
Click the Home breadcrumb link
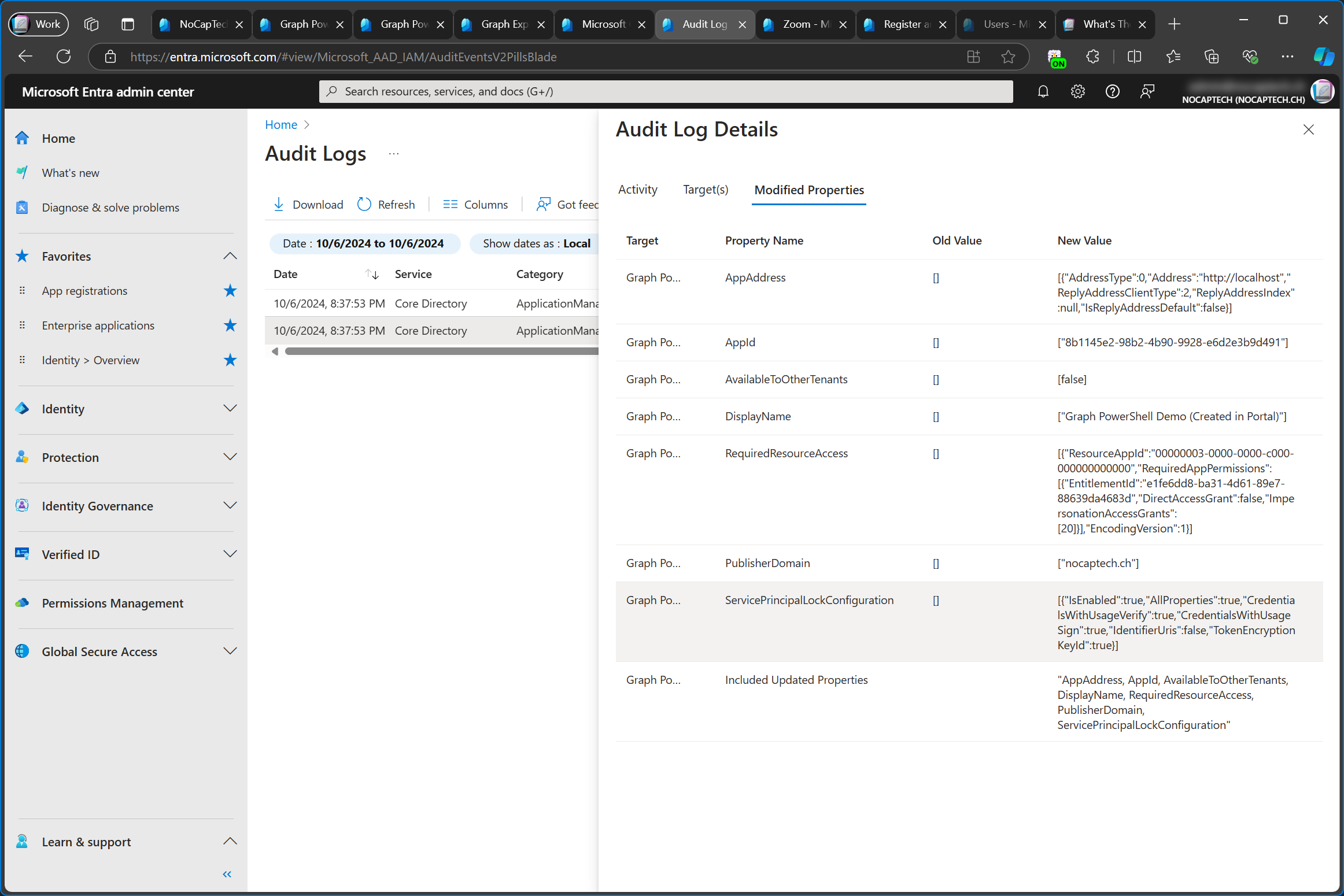[x=281, y=124]
